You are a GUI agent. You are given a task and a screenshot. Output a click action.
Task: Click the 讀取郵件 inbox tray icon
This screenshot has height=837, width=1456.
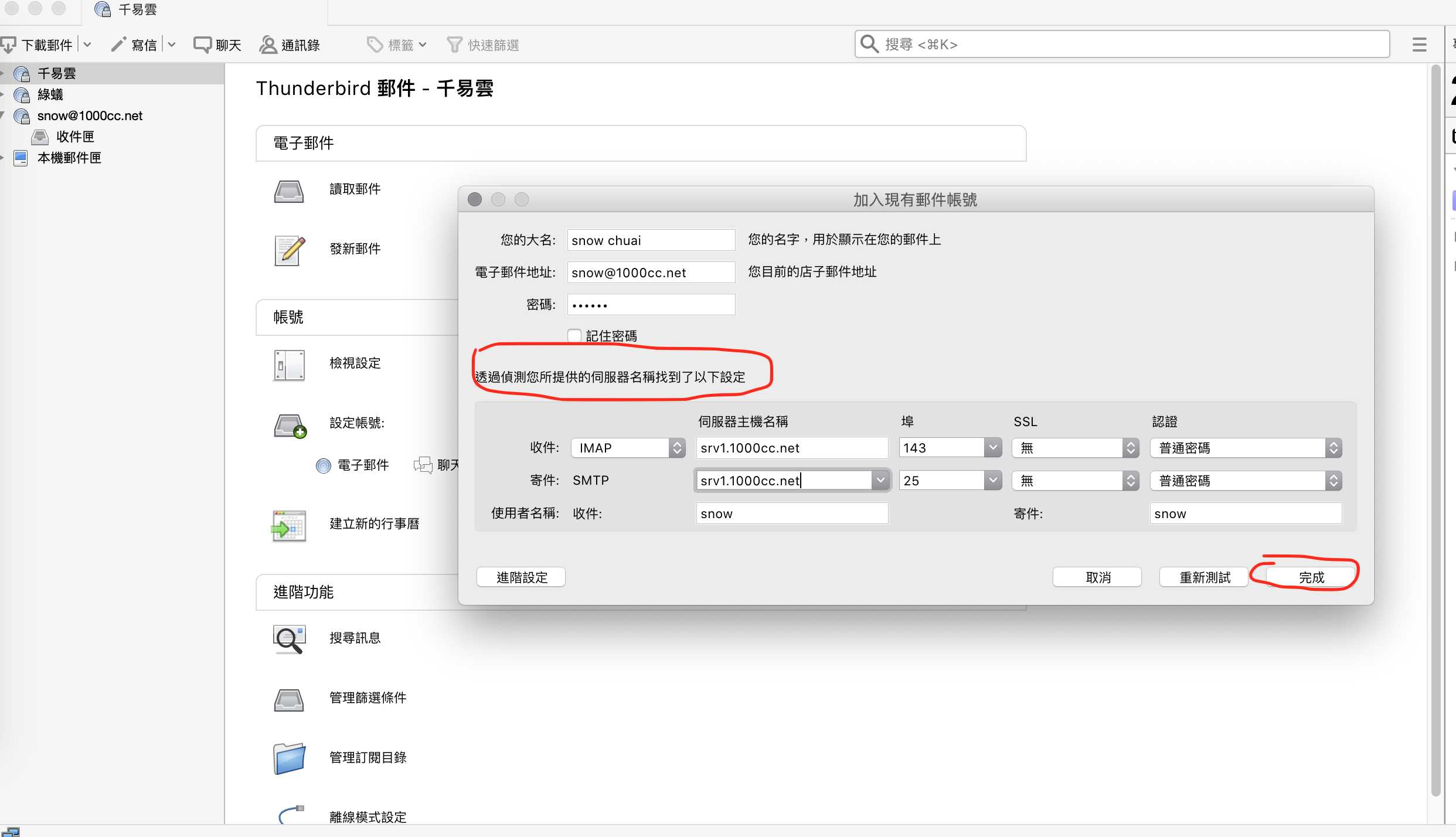pos(289,191)
